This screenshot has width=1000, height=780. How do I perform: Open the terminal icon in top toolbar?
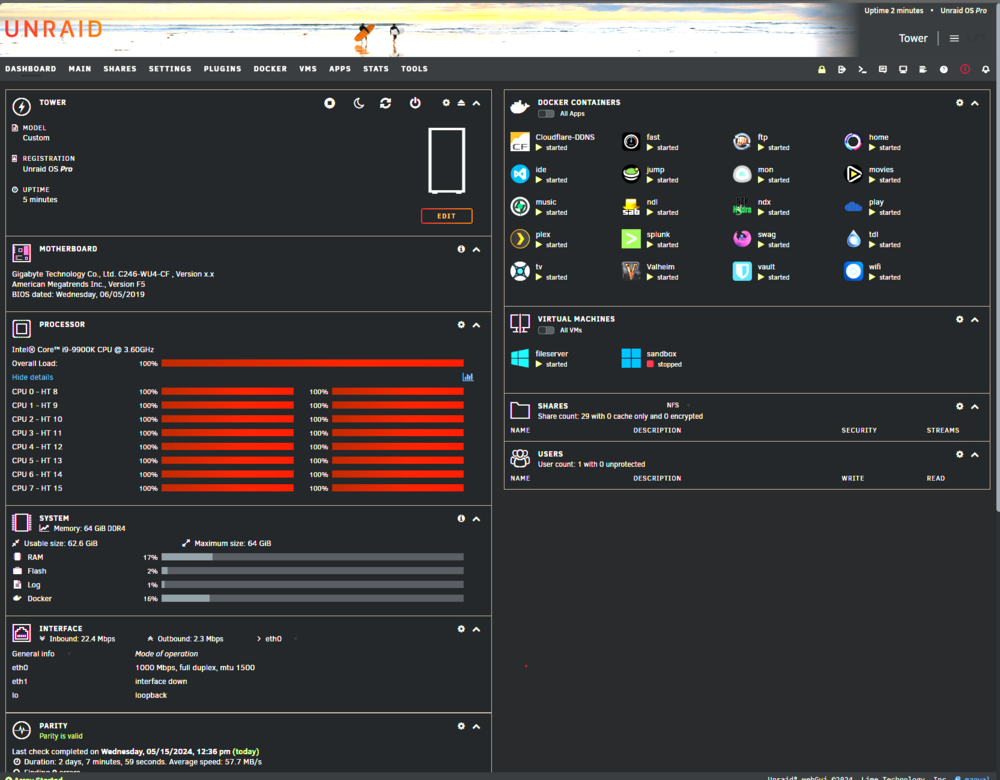pos(862,70)
